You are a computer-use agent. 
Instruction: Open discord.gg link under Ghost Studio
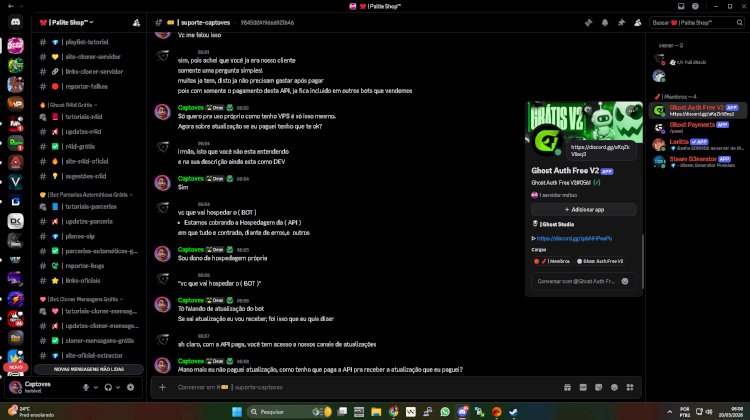(x=574, y=238)
